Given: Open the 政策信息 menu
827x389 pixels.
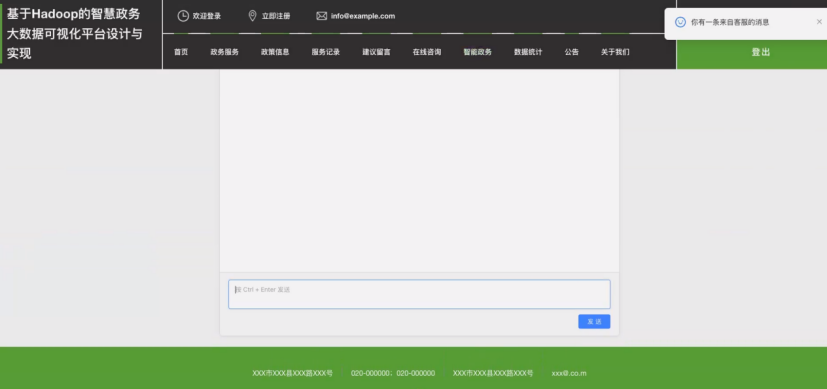Looking at the screenshot, I should (x=275, y=52).
